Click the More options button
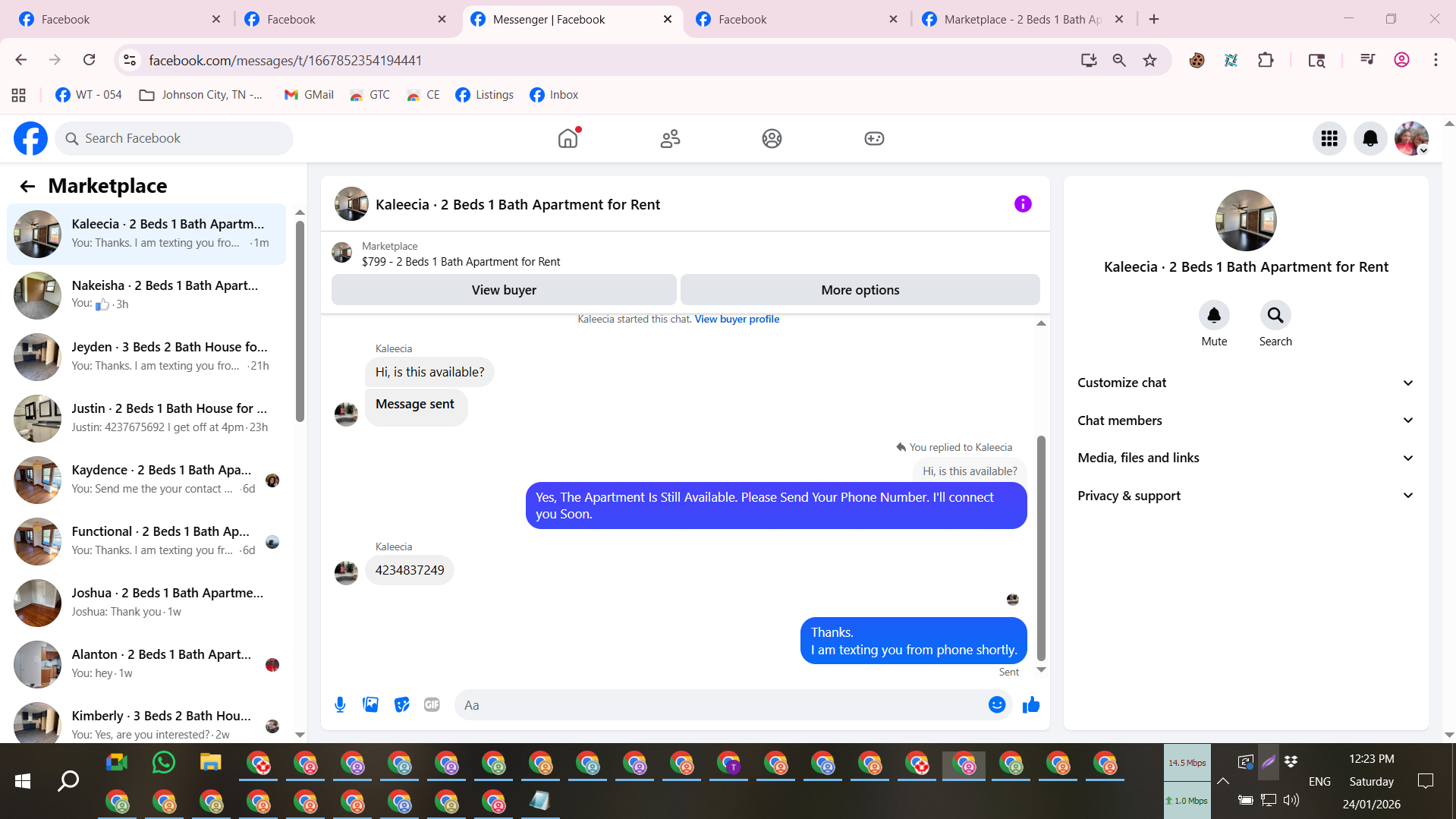 pyautogui.click(x=860, y=290)
